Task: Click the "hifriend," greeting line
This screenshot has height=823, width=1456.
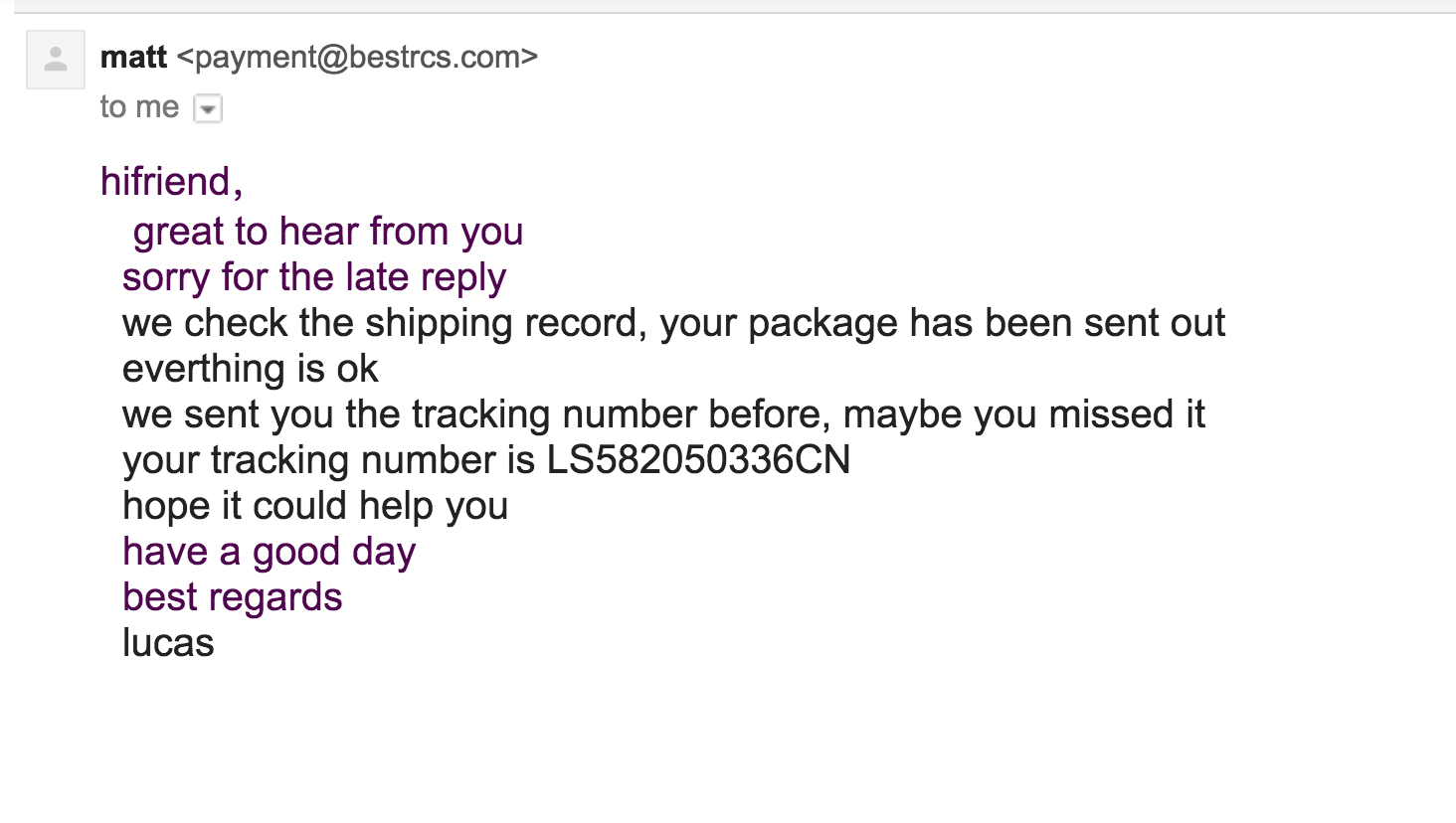Action: point(172,182)
